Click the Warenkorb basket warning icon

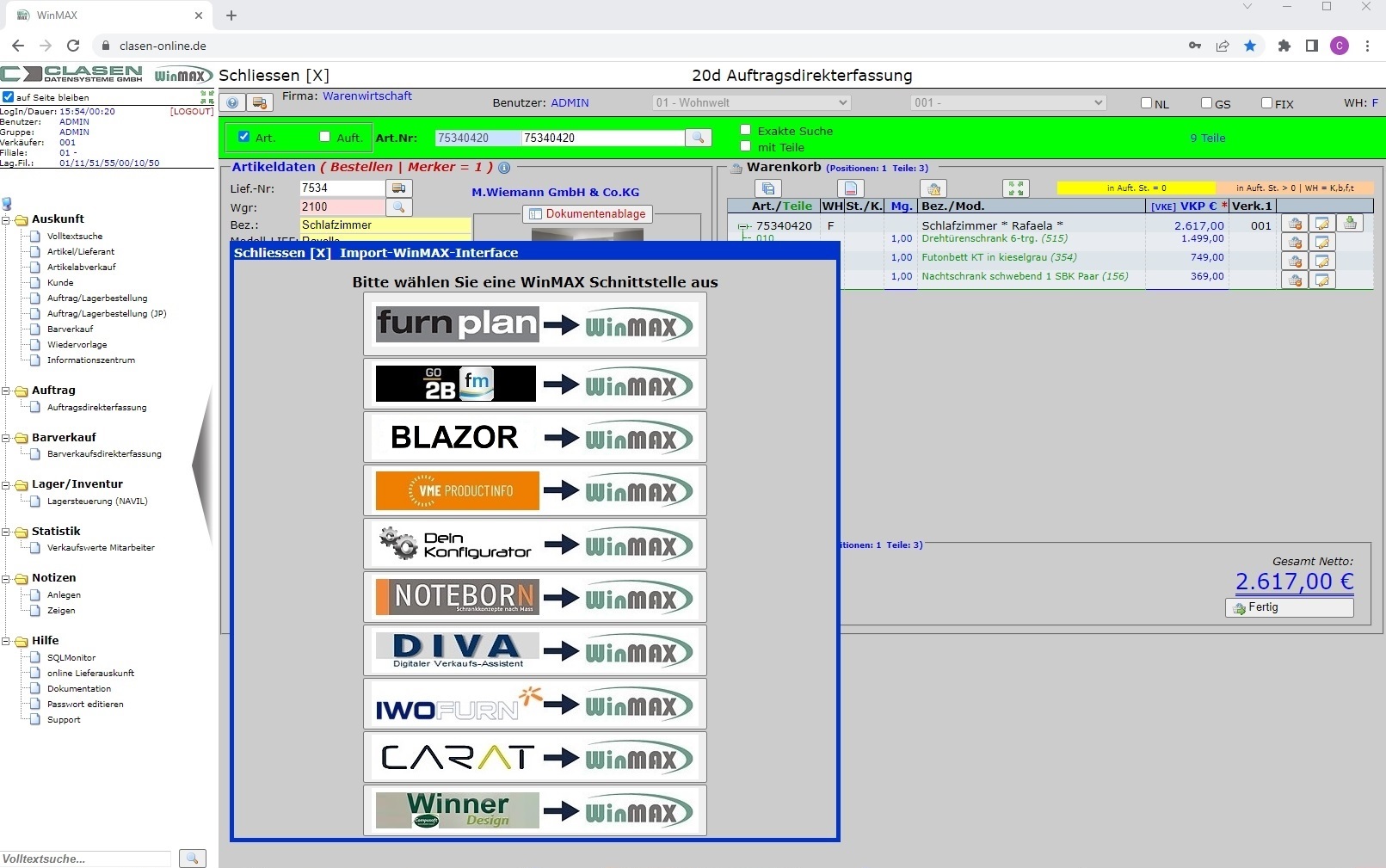pos(933,188)
